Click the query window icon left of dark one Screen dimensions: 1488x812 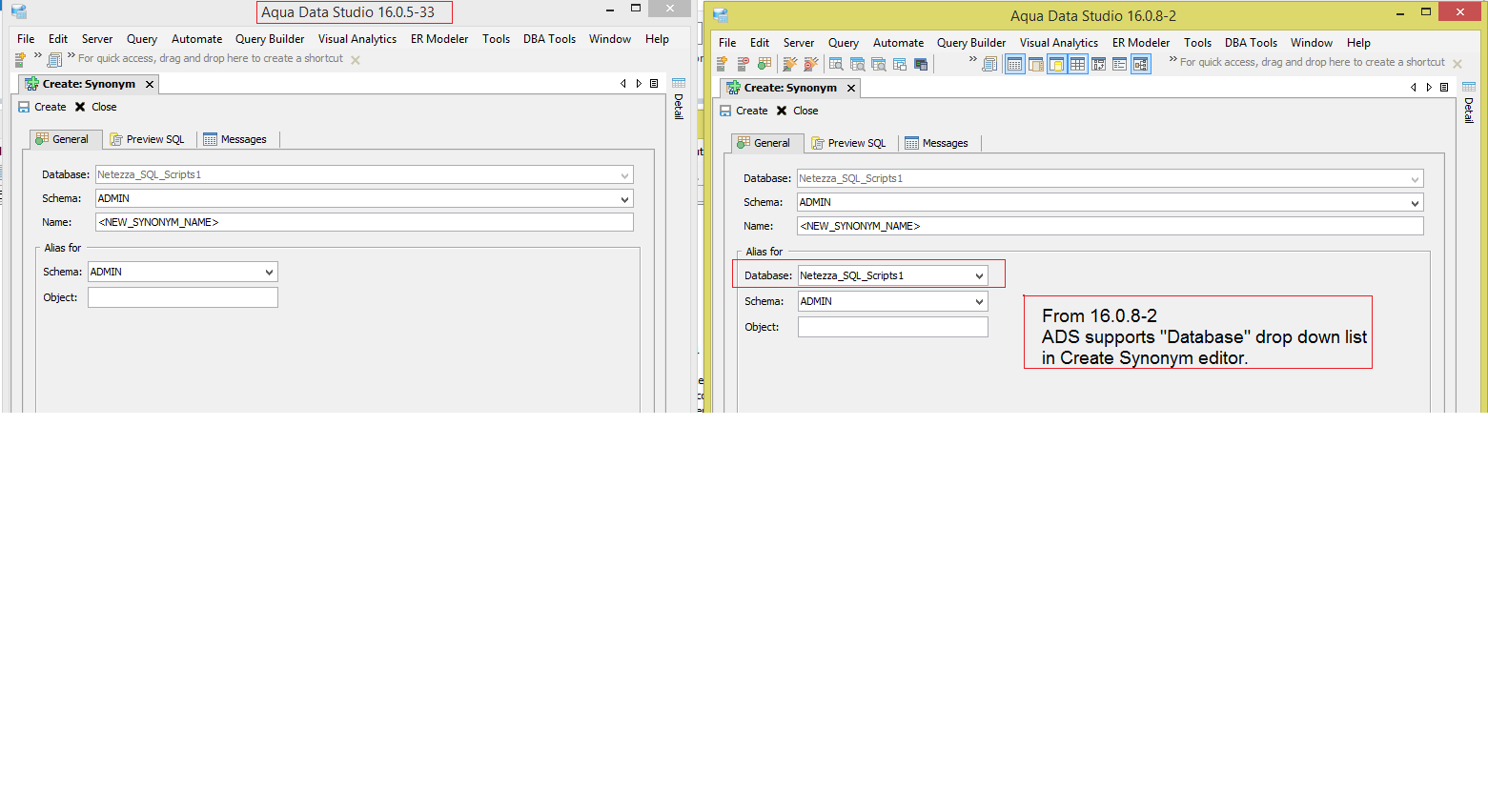click(x=900, y=64)
